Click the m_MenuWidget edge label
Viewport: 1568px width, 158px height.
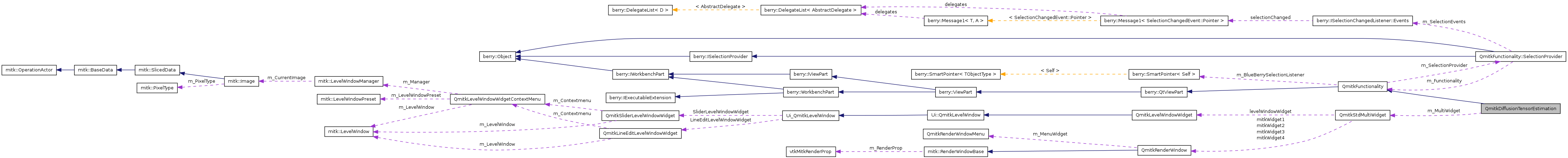tap(1050, 134)
